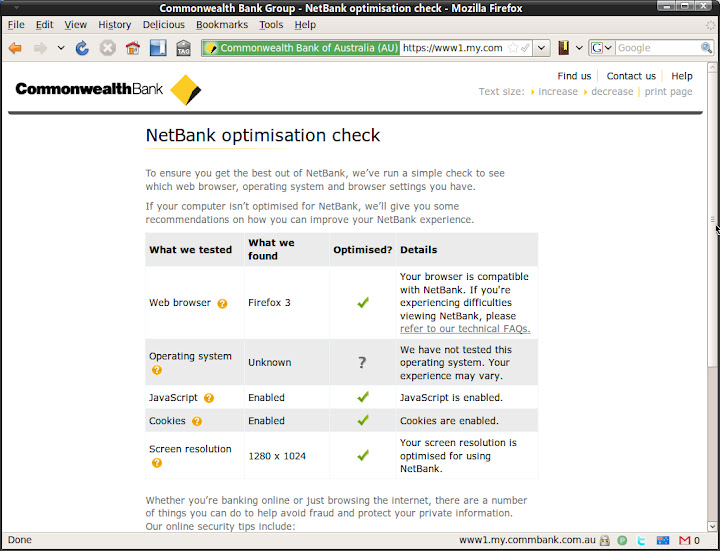Click the '1280 x 1024' value
The width and height of the screenshot is (720, 551).
[x=277, y=456]
